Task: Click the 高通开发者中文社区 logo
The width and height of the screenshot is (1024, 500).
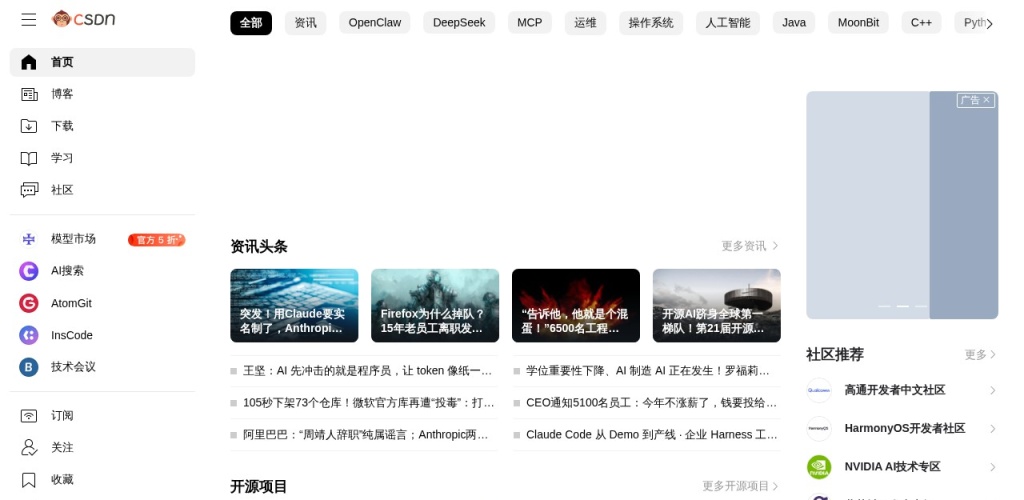Action: pos(819,390)
